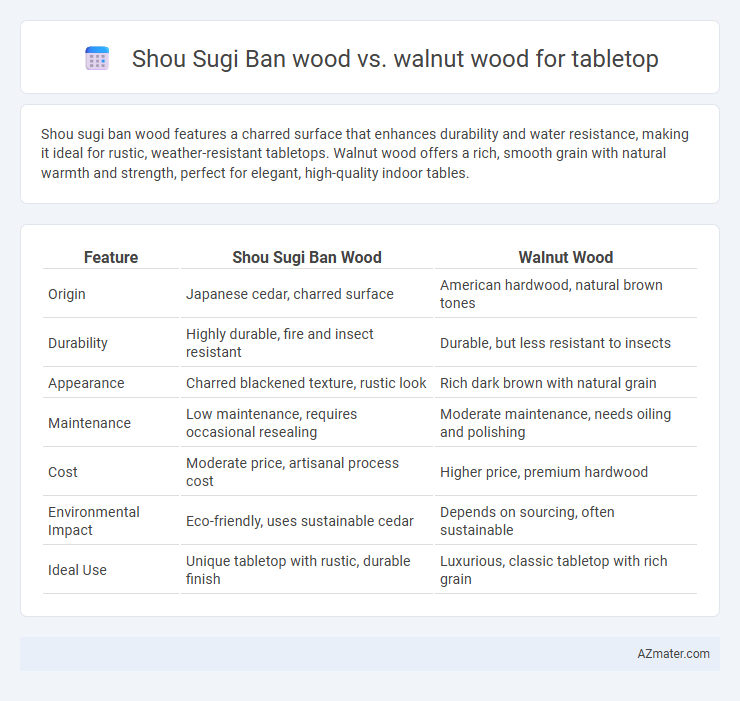Click the title 'Shou Sugi Ban wood vs. walnut wood for tabletop'
Viewport: 740px width, 701px height.
tap(395, 59)
